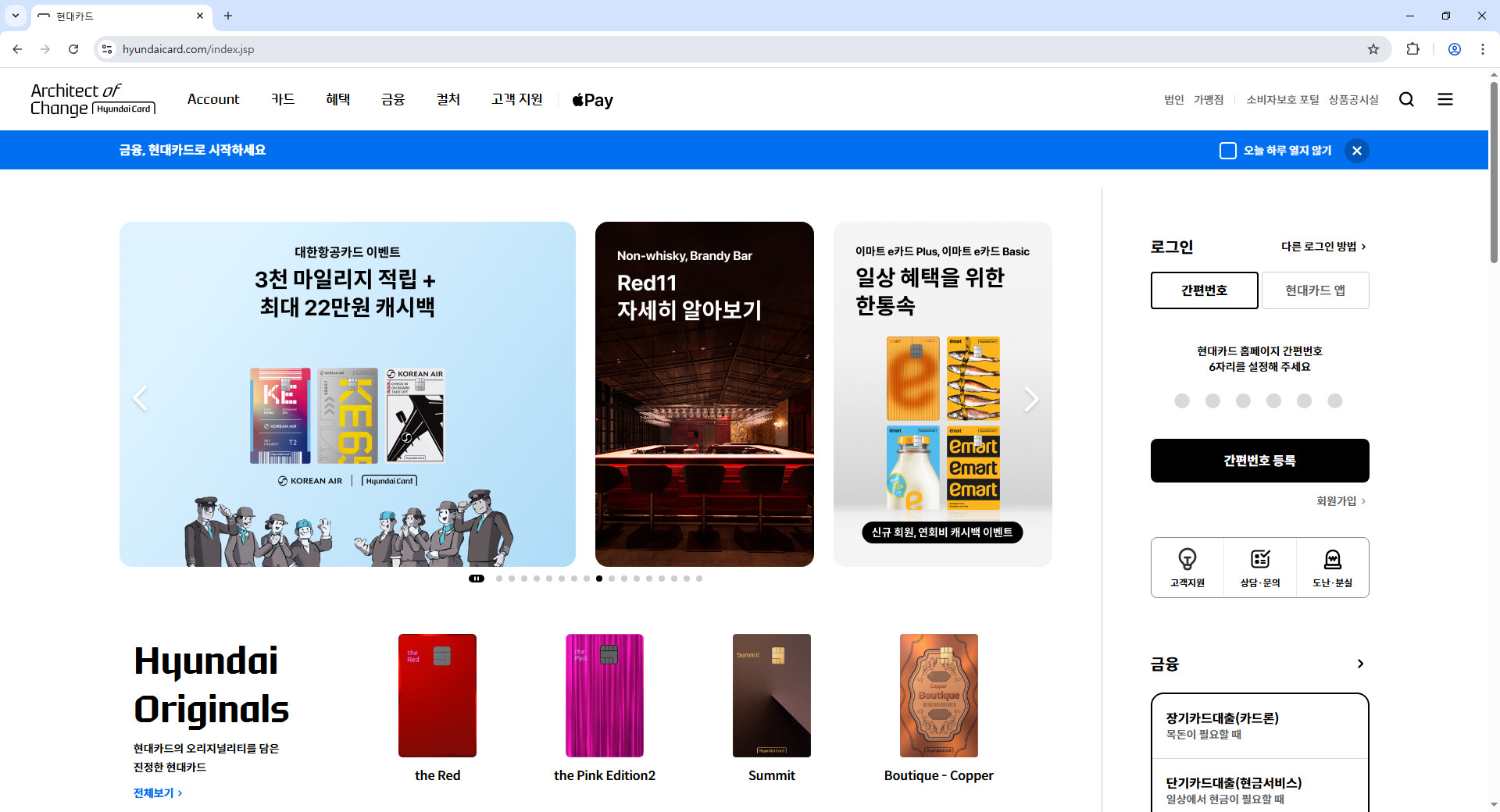
Task: Switch to the 현대카드 앱 login tab
Action: click(1315, 290)
